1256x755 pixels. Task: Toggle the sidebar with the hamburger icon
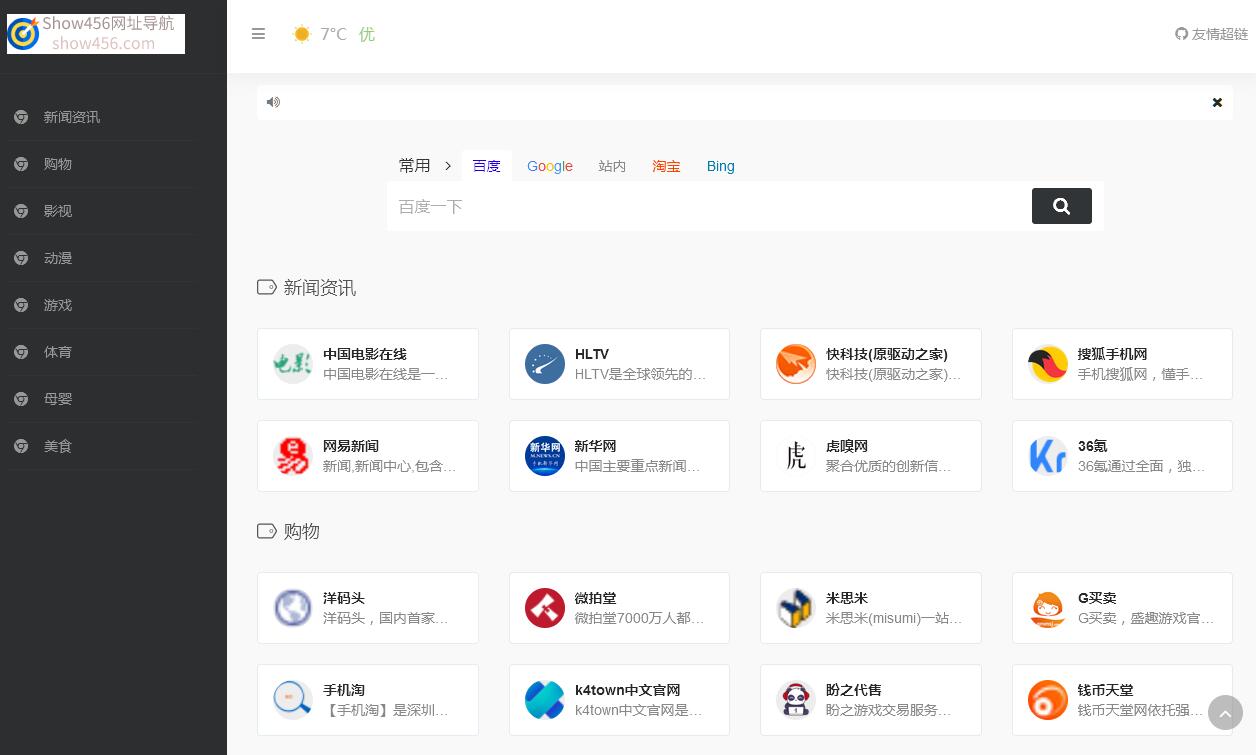coord(258,34)
